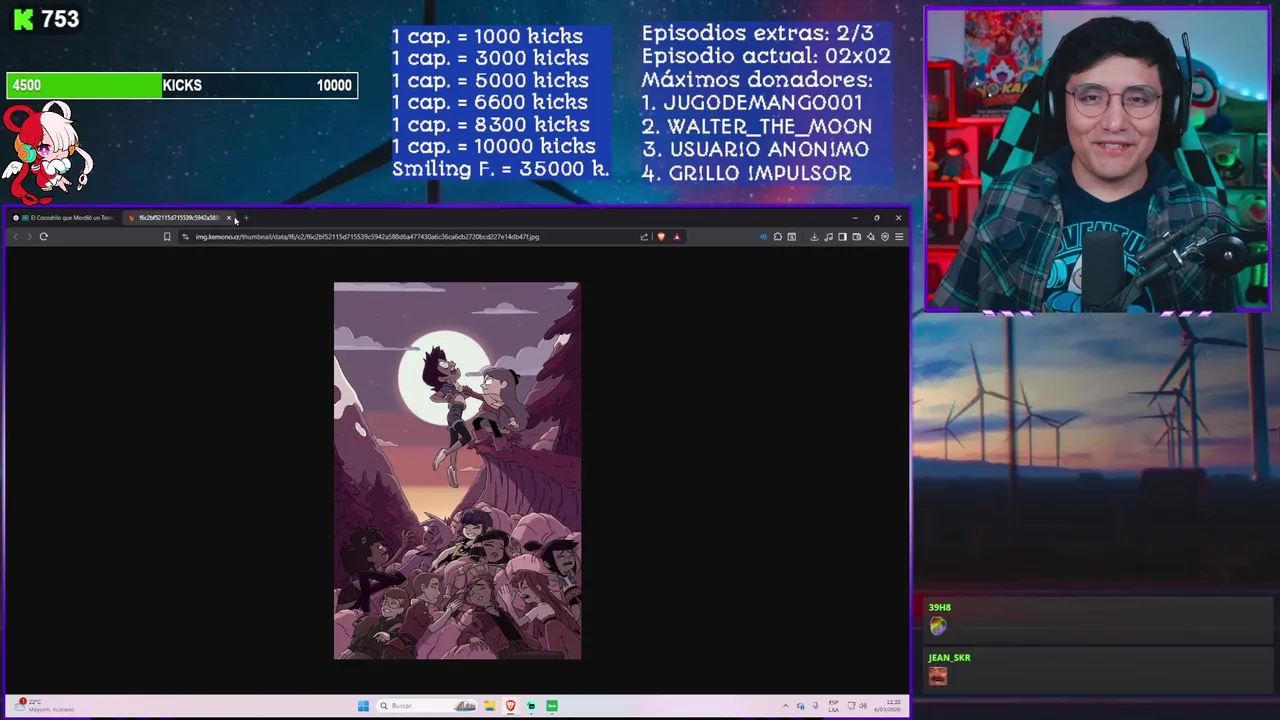
Task: Click the ESP LAA language indicator
Action: [x=834, y=706]
